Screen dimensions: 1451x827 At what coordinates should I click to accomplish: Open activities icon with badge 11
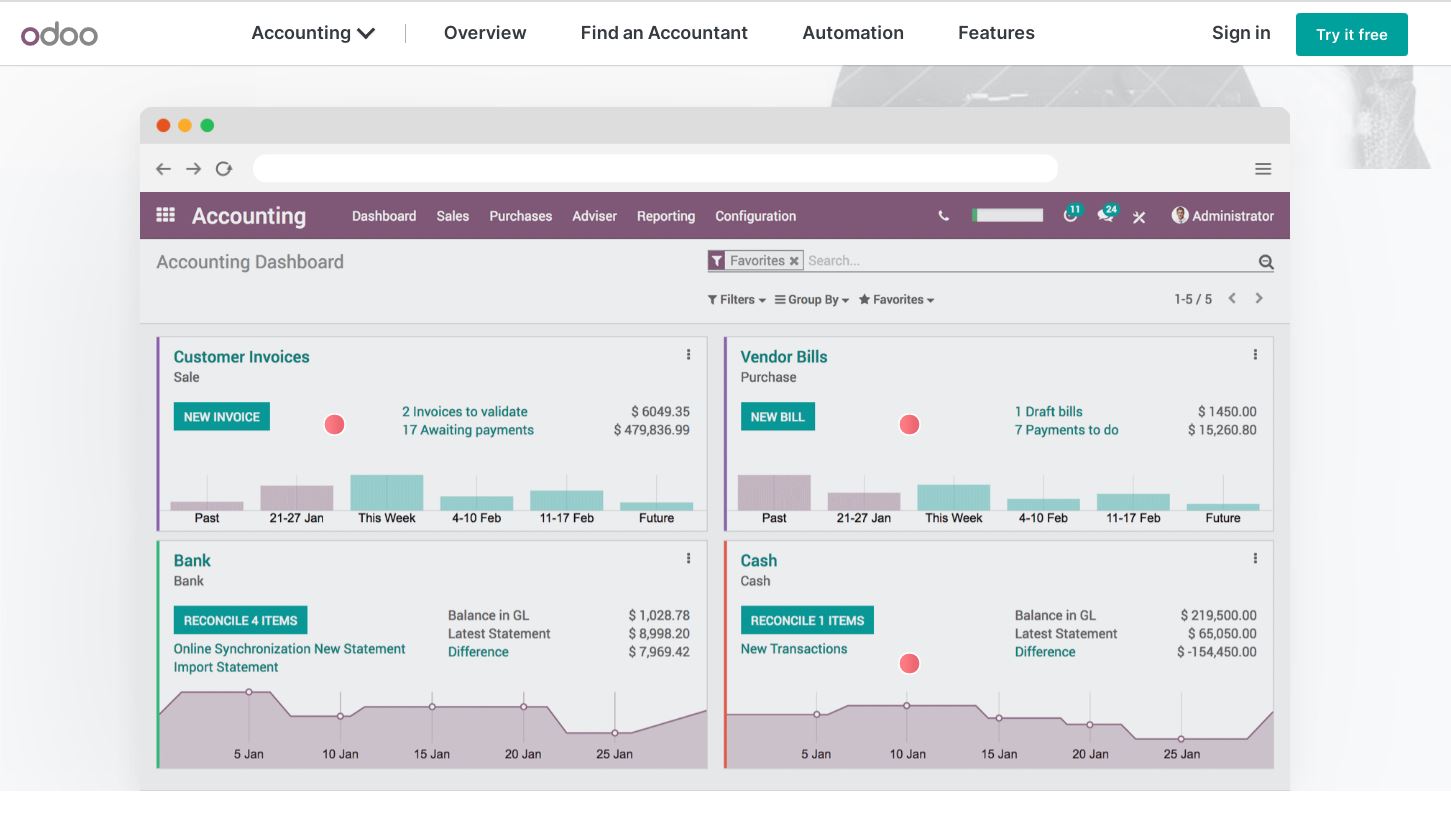[x=1072, y=214]
